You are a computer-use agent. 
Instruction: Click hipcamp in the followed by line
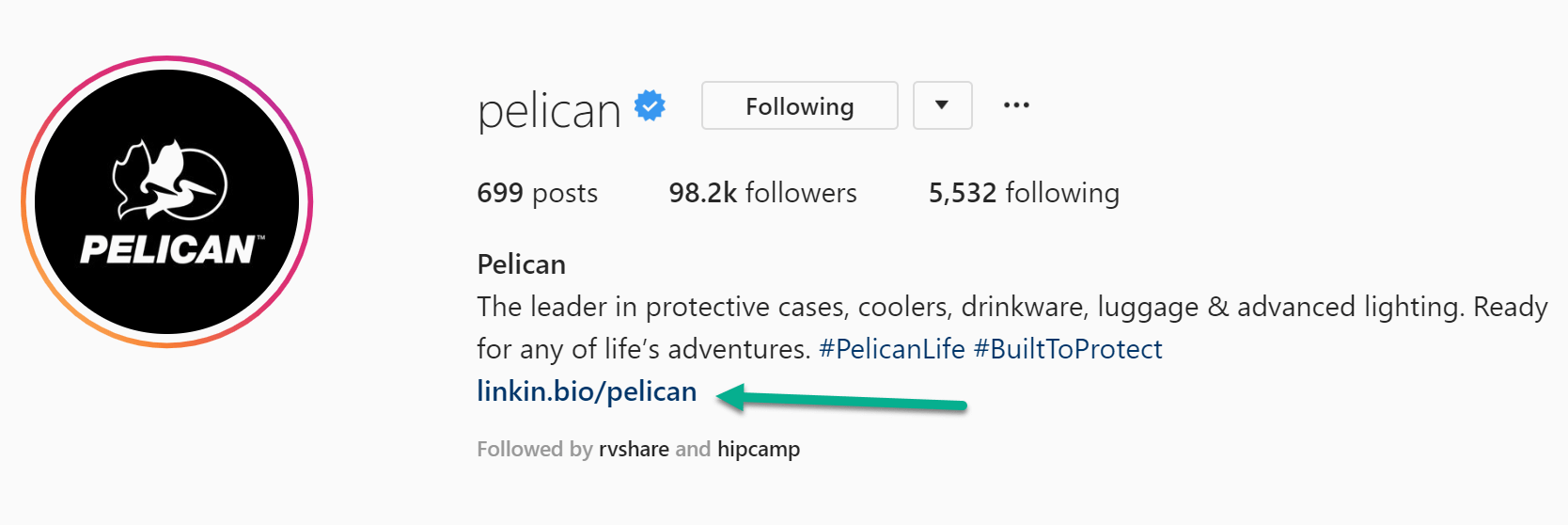click(x=759, y=450)
